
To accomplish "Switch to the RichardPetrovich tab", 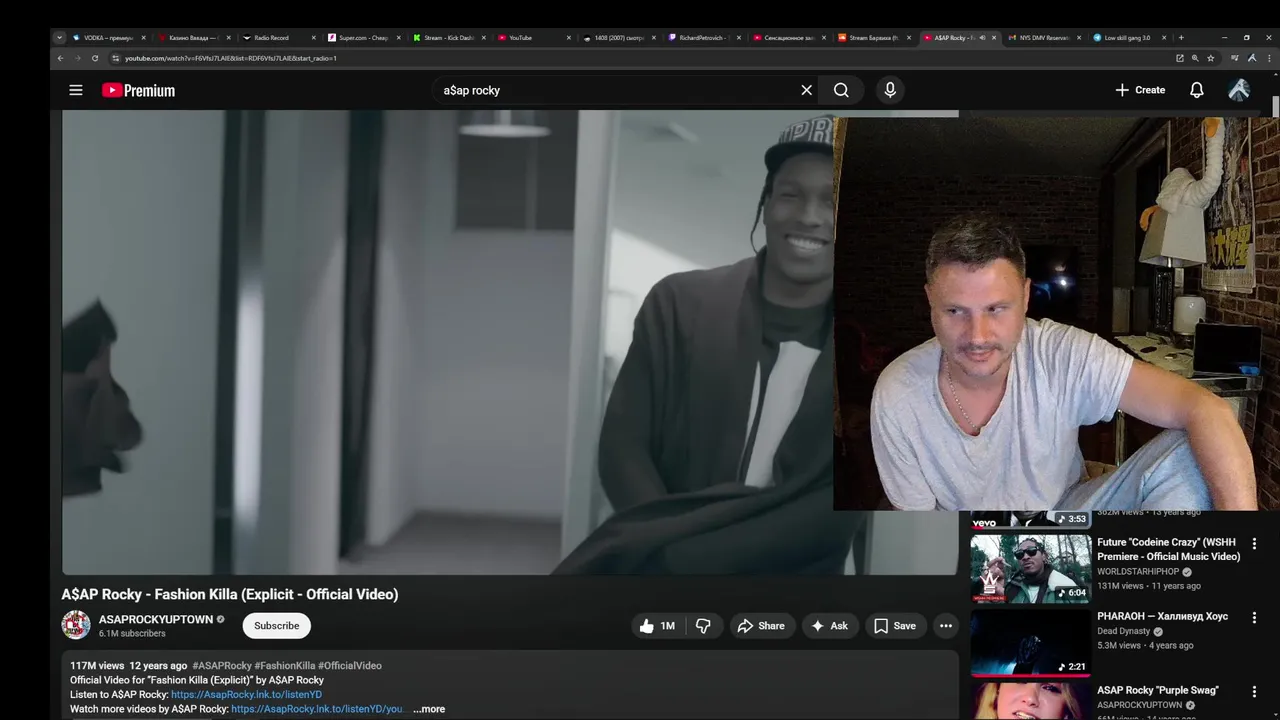I will (703, 38).
